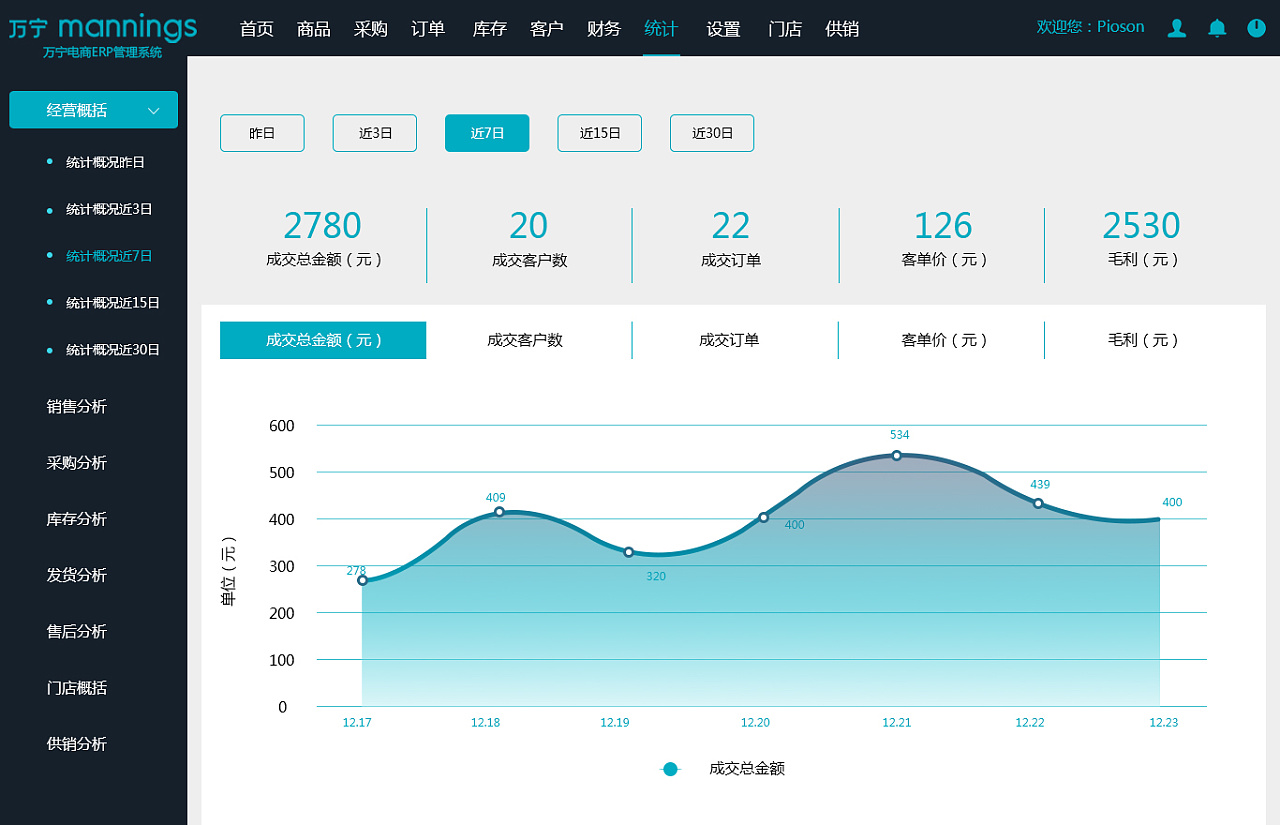Click the data point labeled 278
The width and height of the screenshot is (1280, 825).
coord(362,578)
